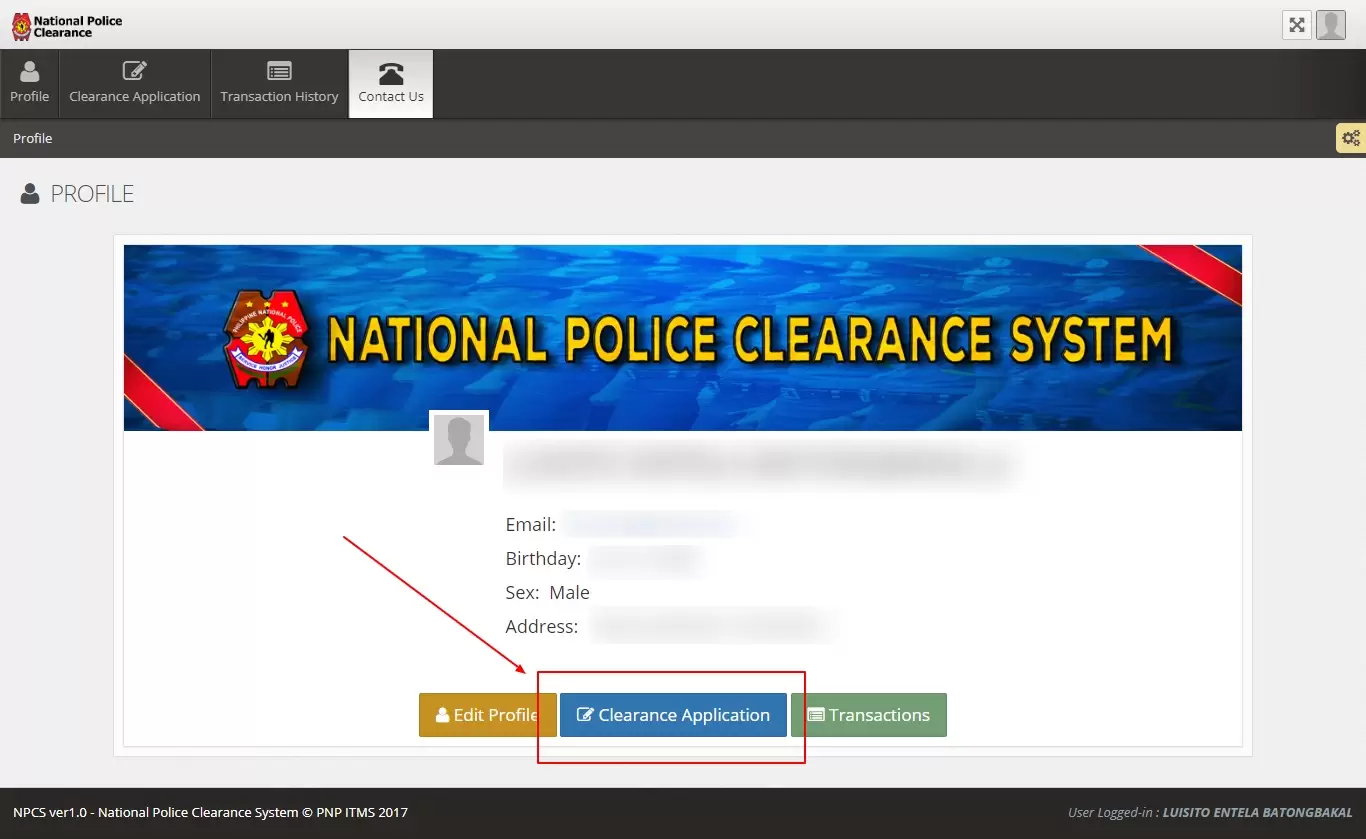Click the NPCS ver1.0 footer text
This screenshot has width=1366, height=839.
[210, 812]
